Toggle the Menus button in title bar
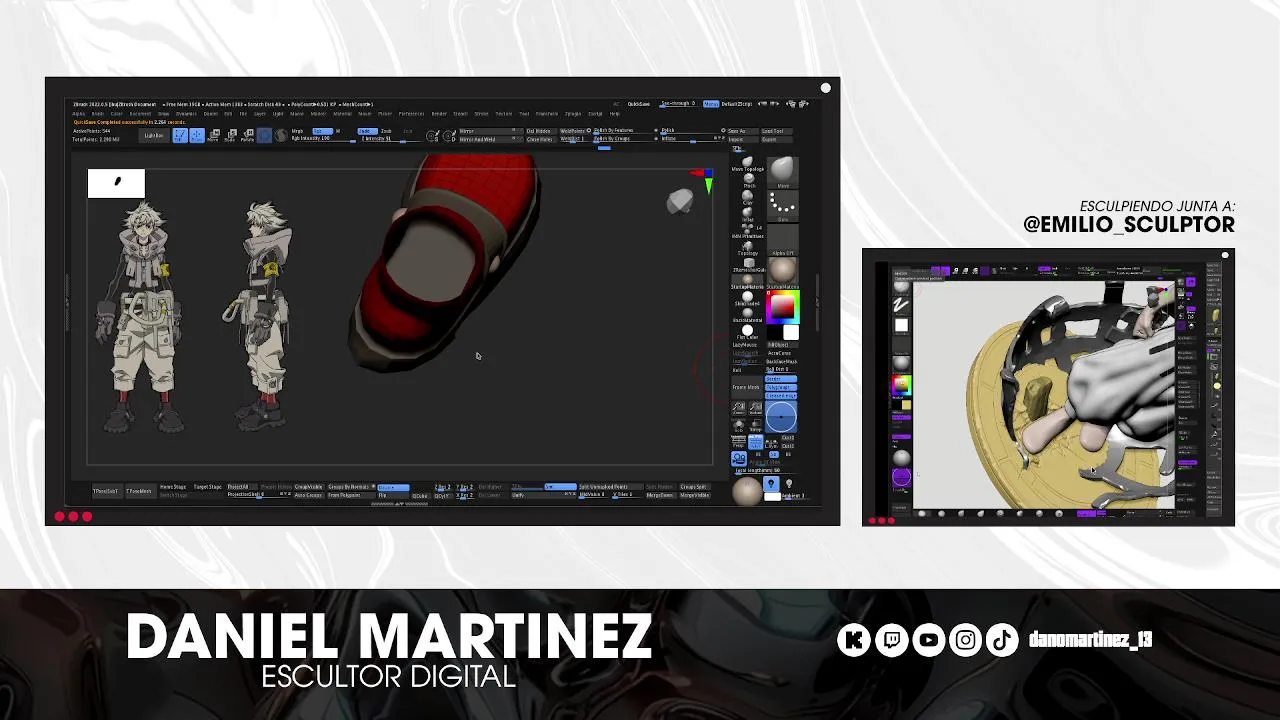1280x720 pixels. click(711, 104)
